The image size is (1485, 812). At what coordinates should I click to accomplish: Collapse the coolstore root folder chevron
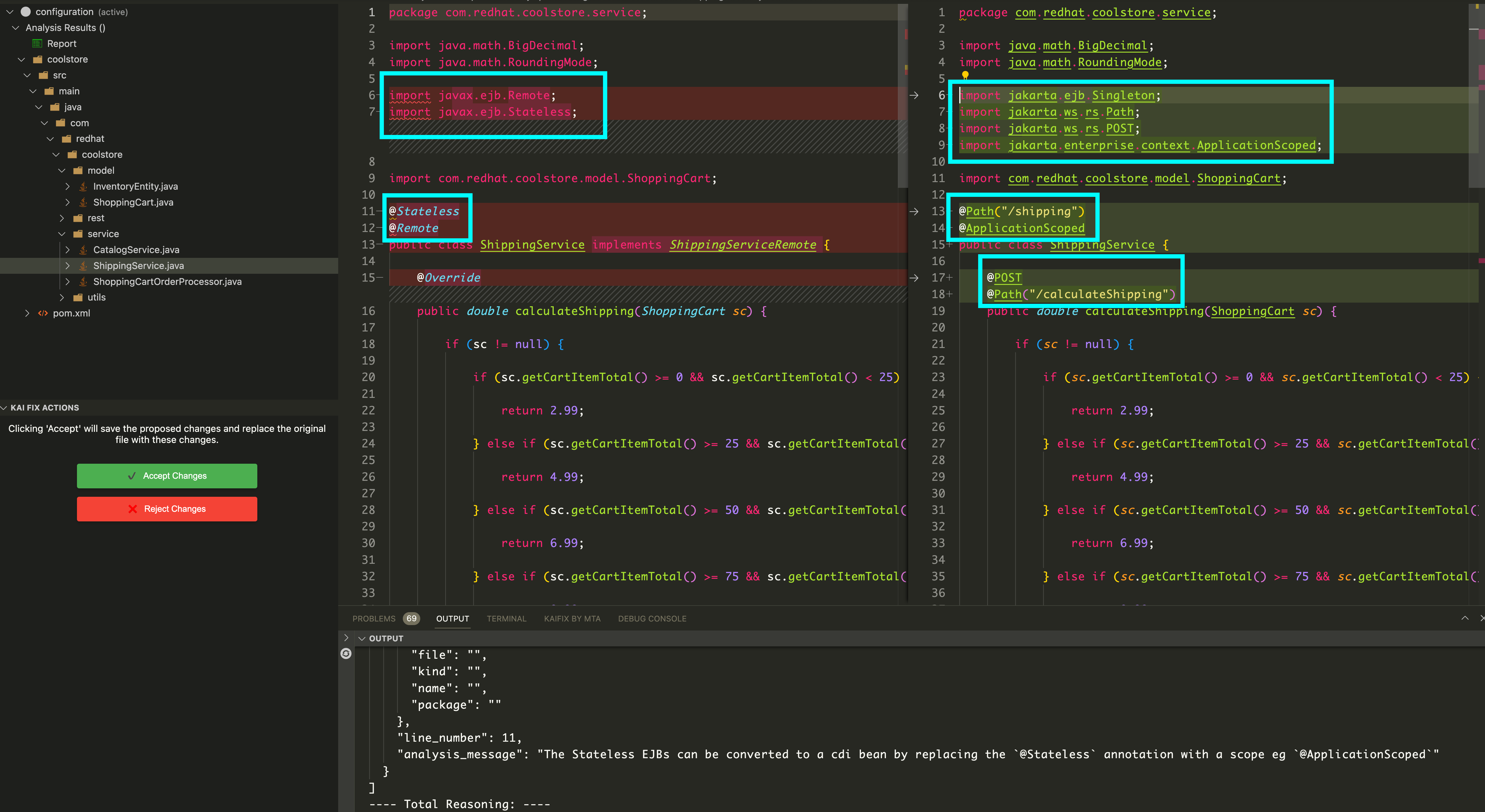click(x=21, y=60)
